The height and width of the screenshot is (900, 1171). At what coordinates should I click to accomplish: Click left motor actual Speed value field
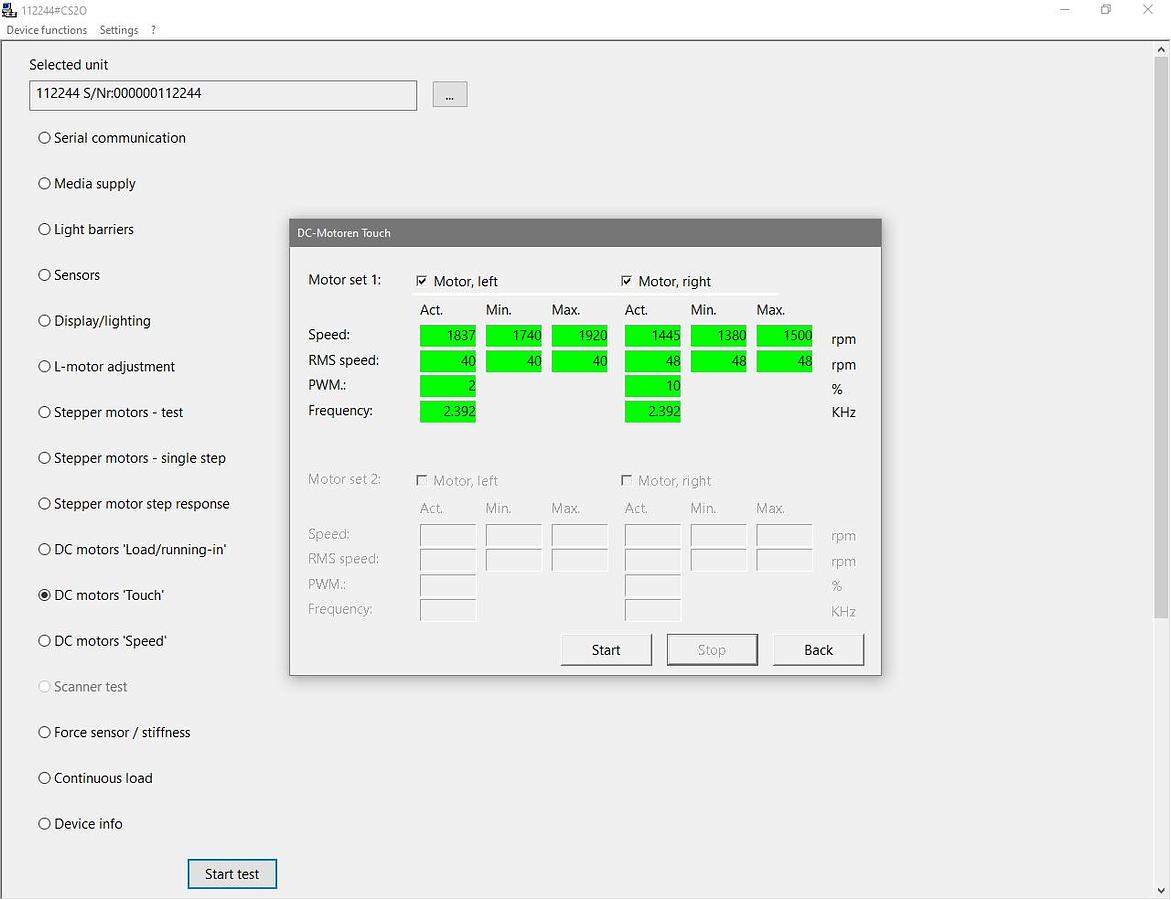click(448, 336)
